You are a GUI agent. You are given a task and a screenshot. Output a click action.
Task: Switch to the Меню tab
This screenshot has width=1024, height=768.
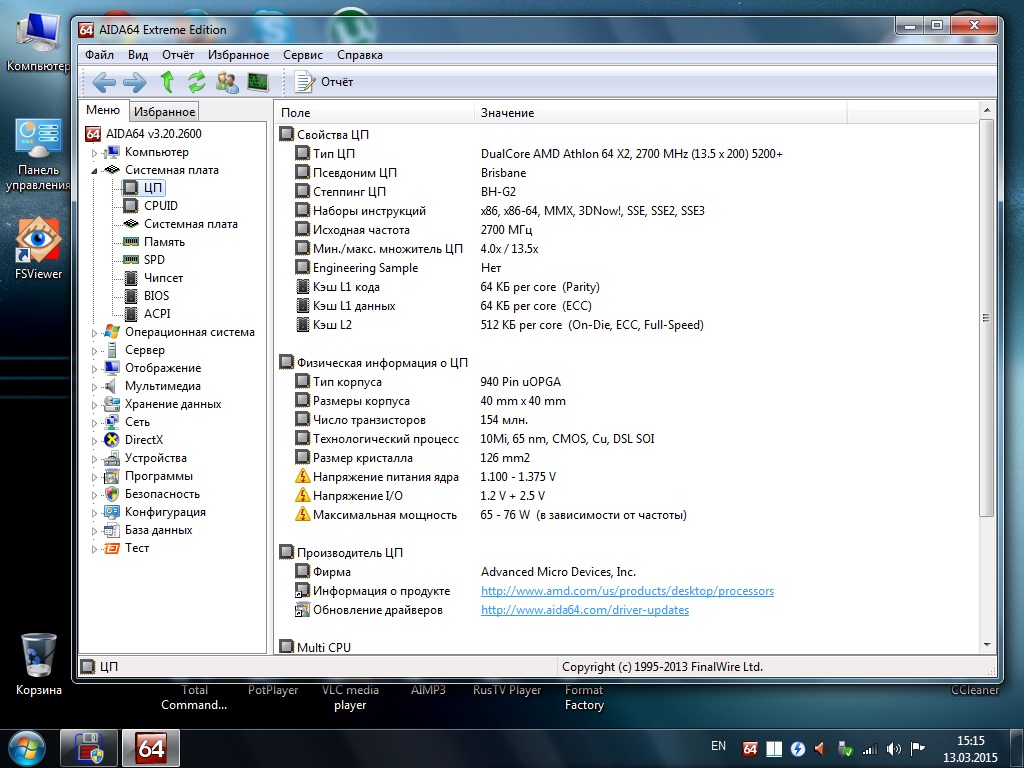[x=103, y=110]
